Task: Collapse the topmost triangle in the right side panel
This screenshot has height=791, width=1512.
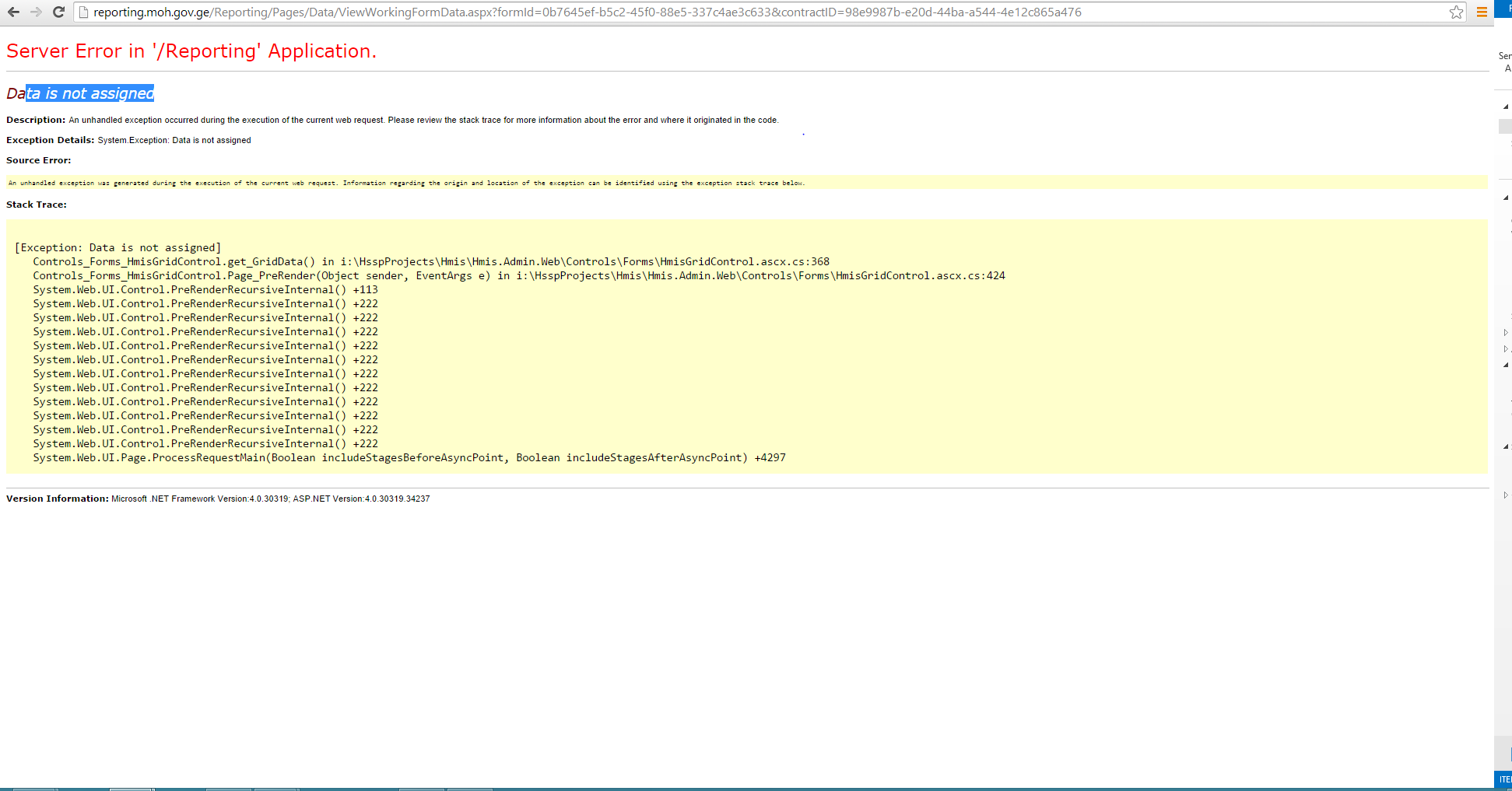Action: tap(1507, 107)
